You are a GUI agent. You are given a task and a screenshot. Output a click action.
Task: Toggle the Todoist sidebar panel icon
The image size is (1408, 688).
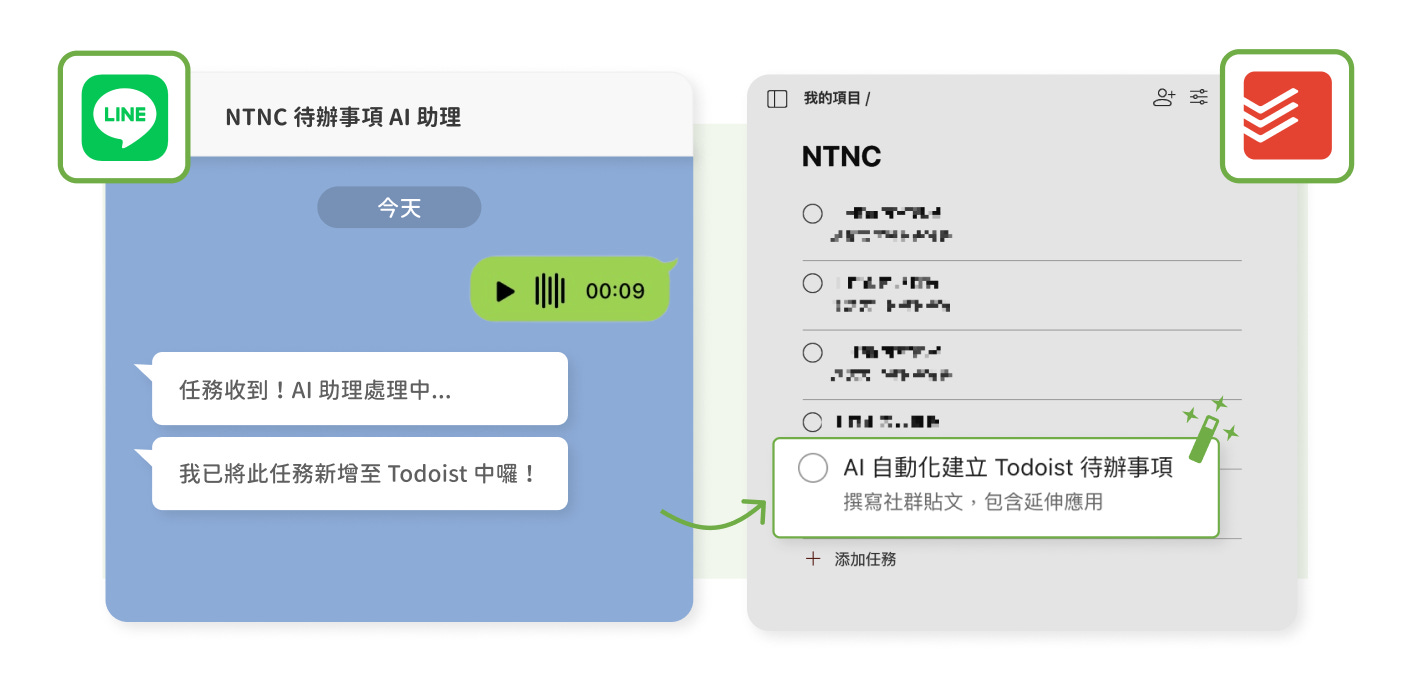[x=777, y=98]
